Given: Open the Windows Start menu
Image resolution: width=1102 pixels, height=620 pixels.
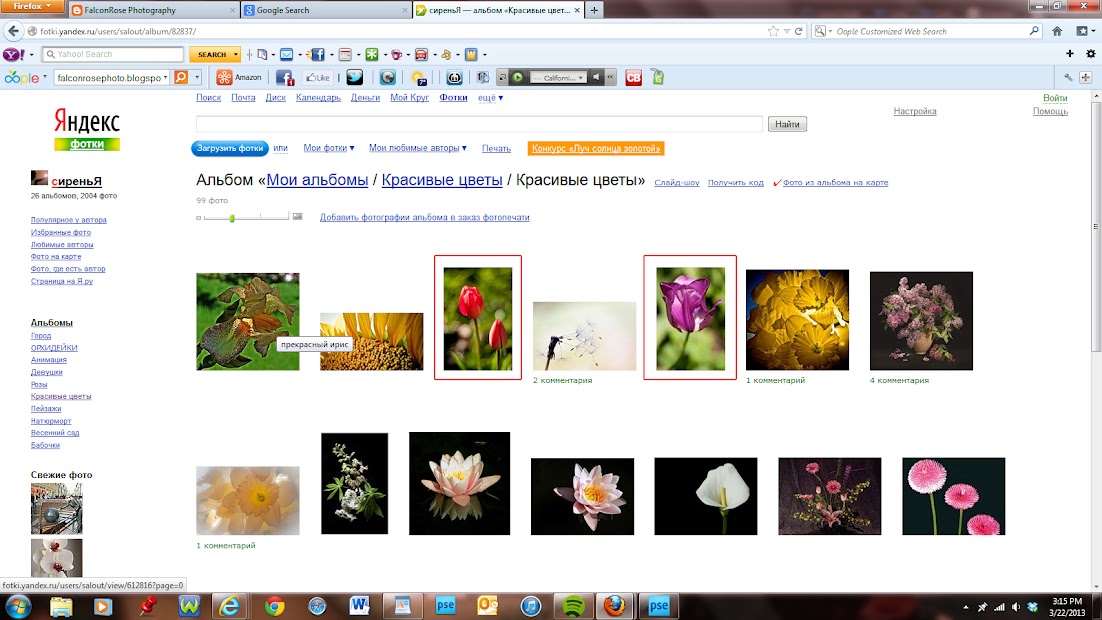Looking at the screenshot, I should 18,606.
